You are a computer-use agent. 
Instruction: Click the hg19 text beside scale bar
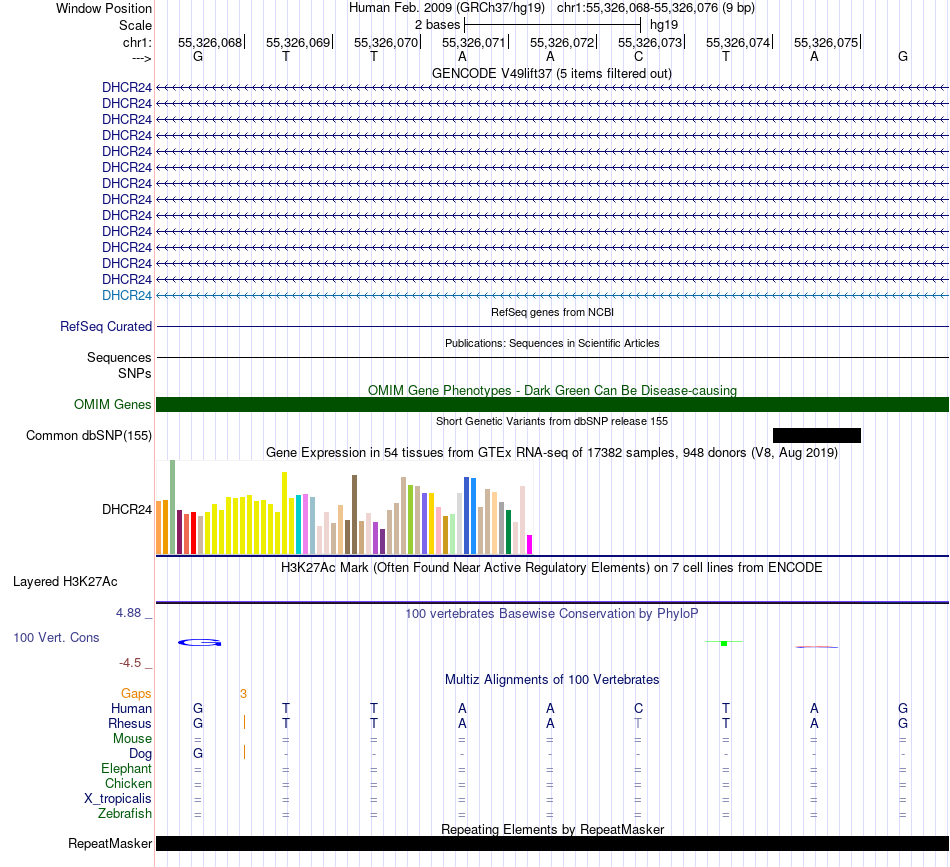coord(664,25)
